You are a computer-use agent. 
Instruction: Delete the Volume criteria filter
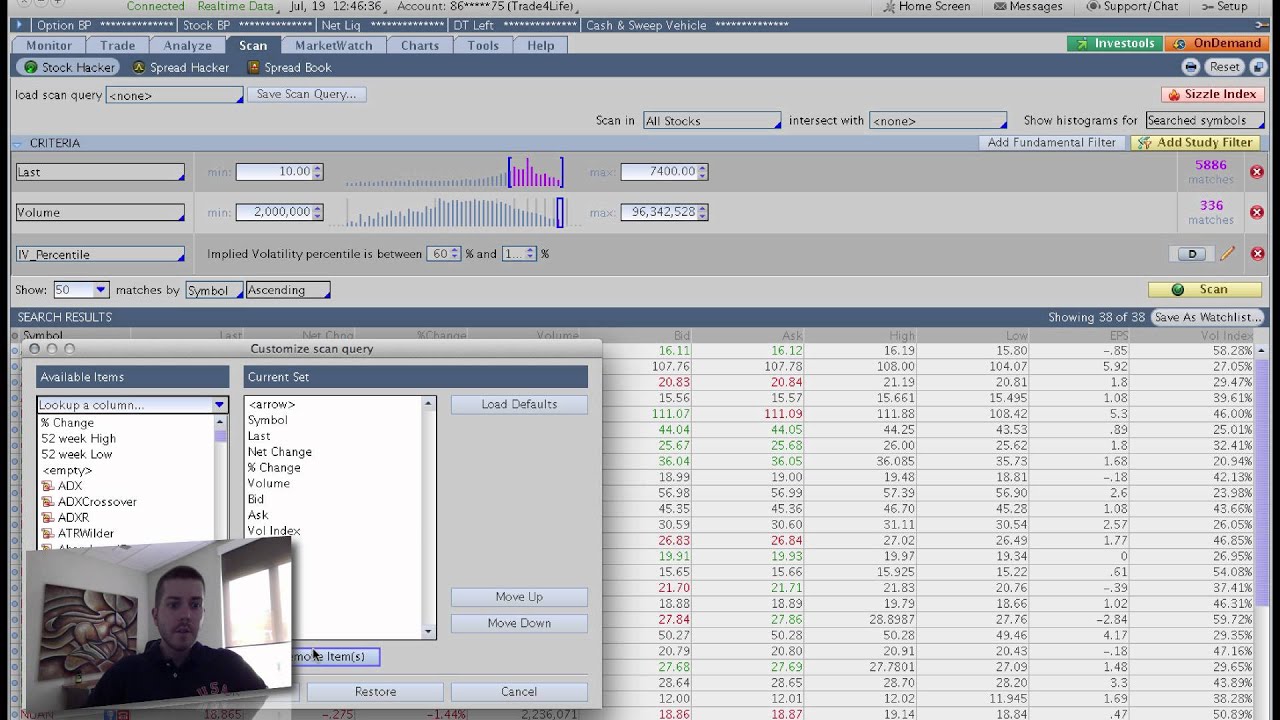tap(1257, 212)
